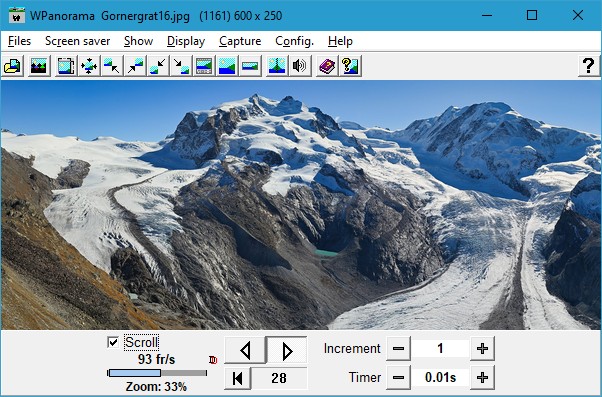The width and height of the screenshot is (602, 397).
Task: Click the Timer value field showing 0.01s
Action: click(440, 378)
